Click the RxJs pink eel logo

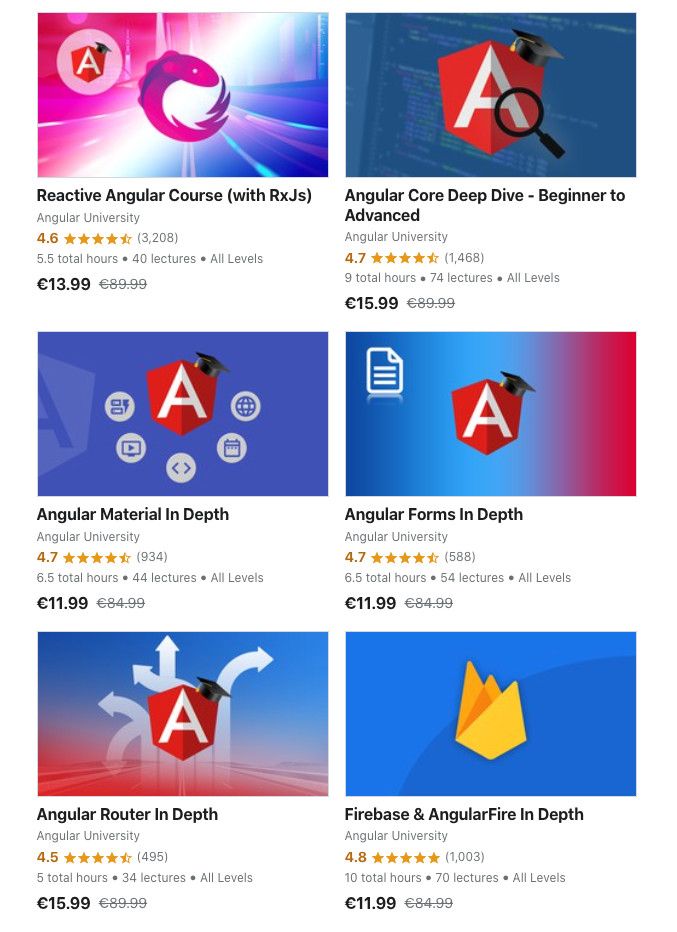tap(185, 95)
